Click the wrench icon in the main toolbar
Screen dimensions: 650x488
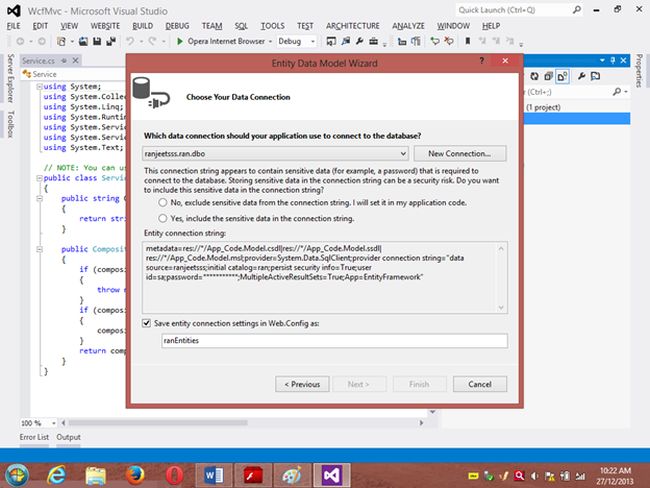pos(359,41)
